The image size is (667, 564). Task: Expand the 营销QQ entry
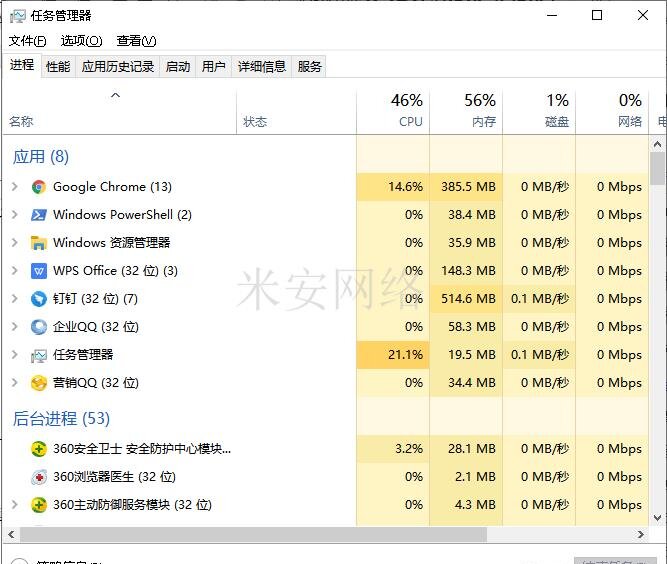point(14,383)
